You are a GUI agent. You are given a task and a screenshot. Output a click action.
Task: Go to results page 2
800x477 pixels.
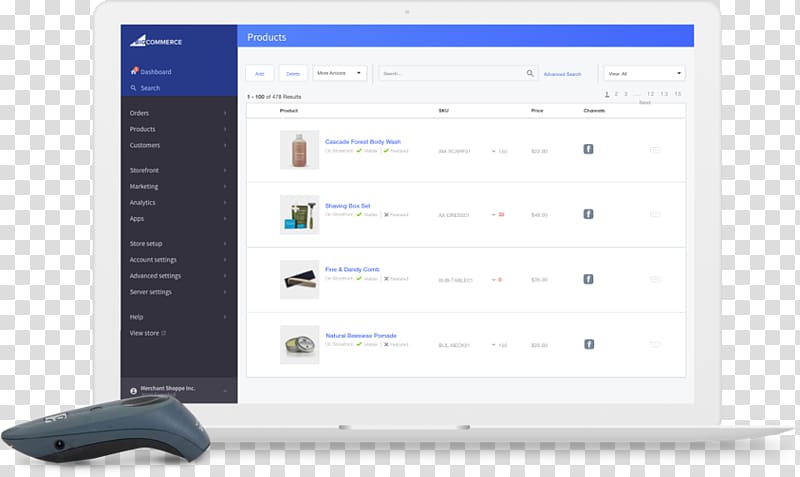tap(616, 94)
